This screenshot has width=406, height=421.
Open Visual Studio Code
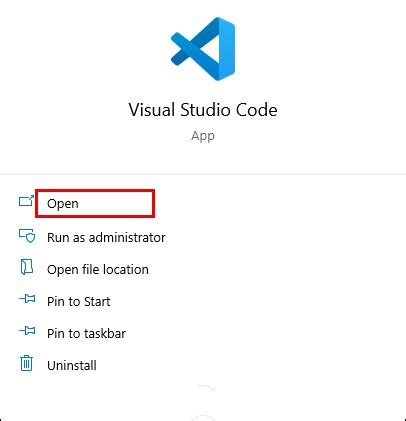63,203
